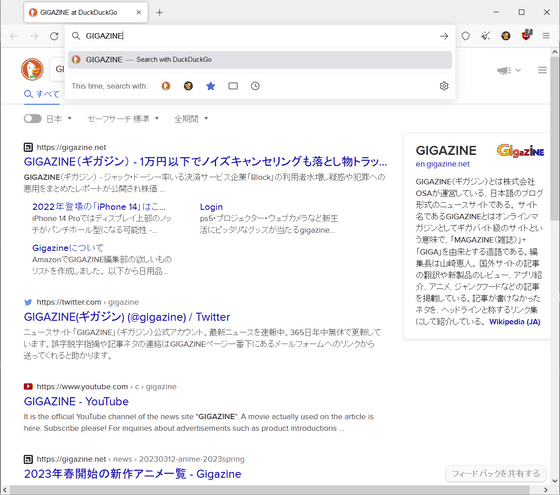This screenshot has height=495, width=560.
Task: Open the Login sublink
Action: [x=211, y=207]
